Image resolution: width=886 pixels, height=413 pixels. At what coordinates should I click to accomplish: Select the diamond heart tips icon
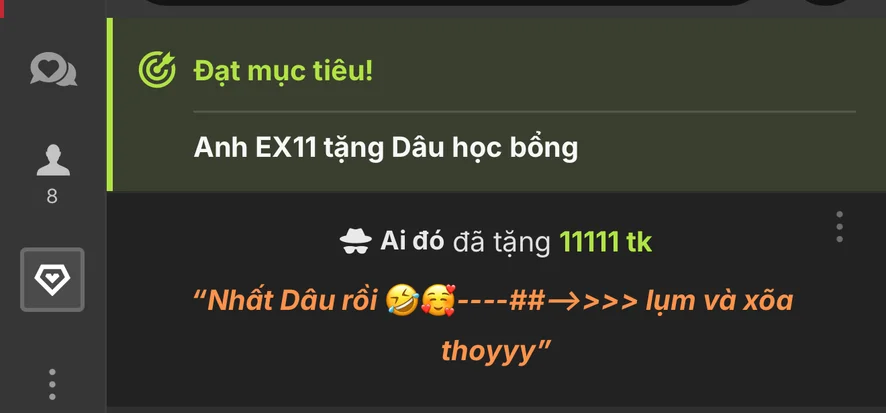click(53, 280)
